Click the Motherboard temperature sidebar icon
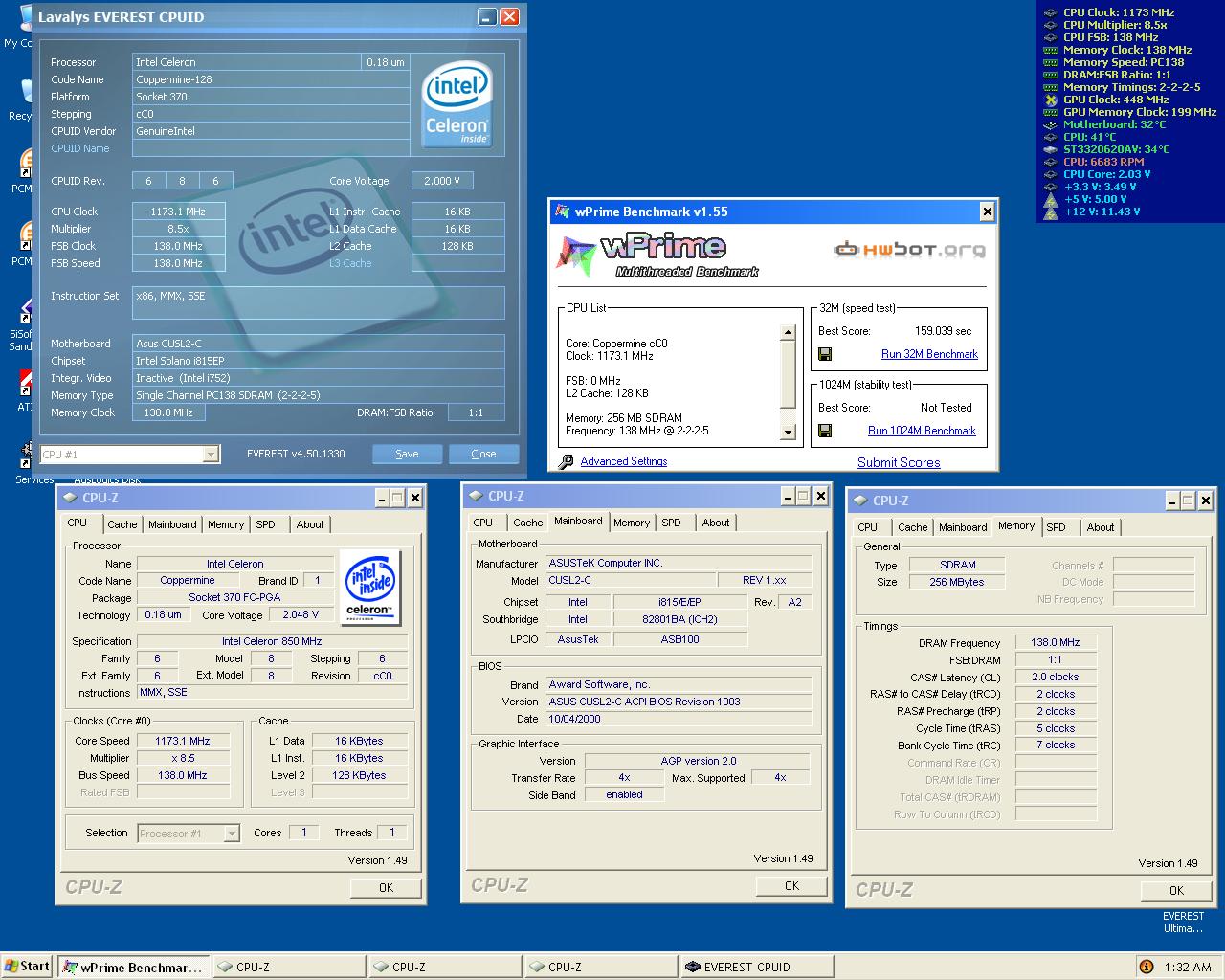1225x980 pixels. 1050,124
